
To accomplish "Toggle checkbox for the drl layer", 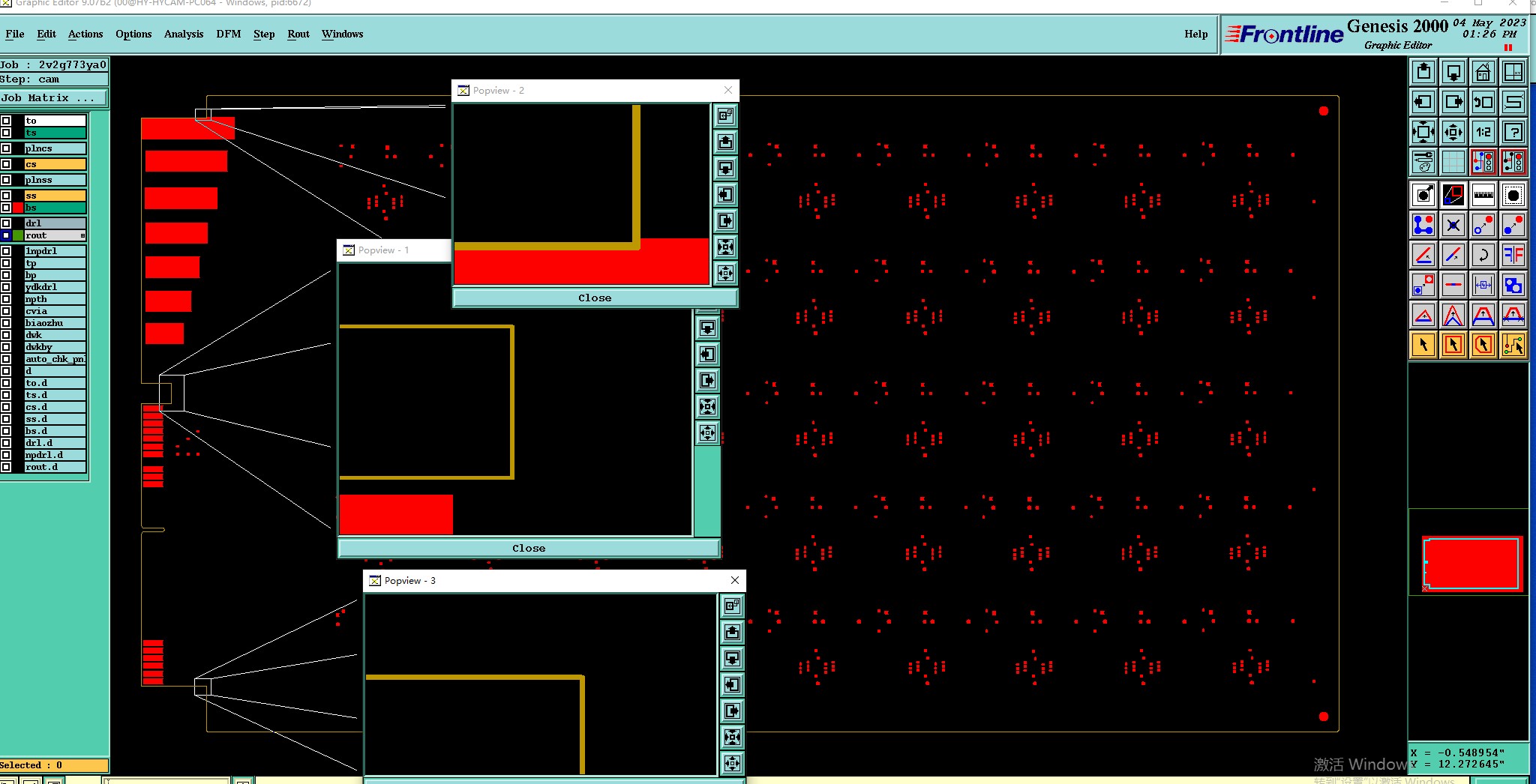I will [6, 223].
